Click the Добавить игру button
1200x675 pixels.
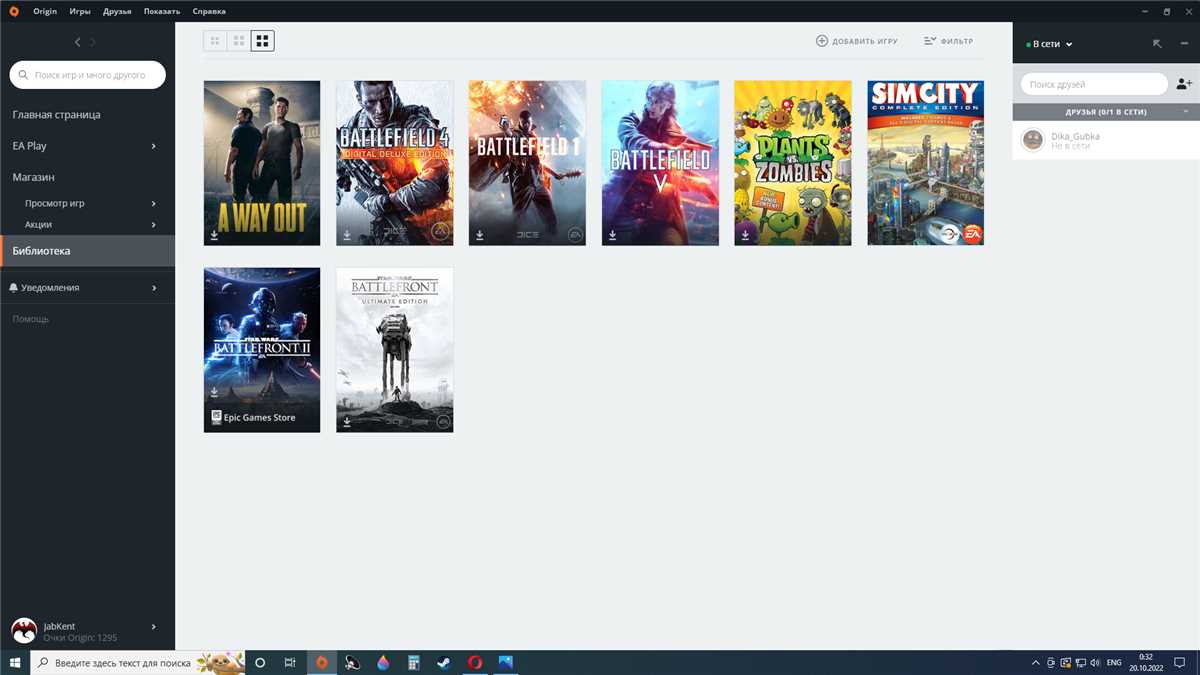tap(857, 41)
